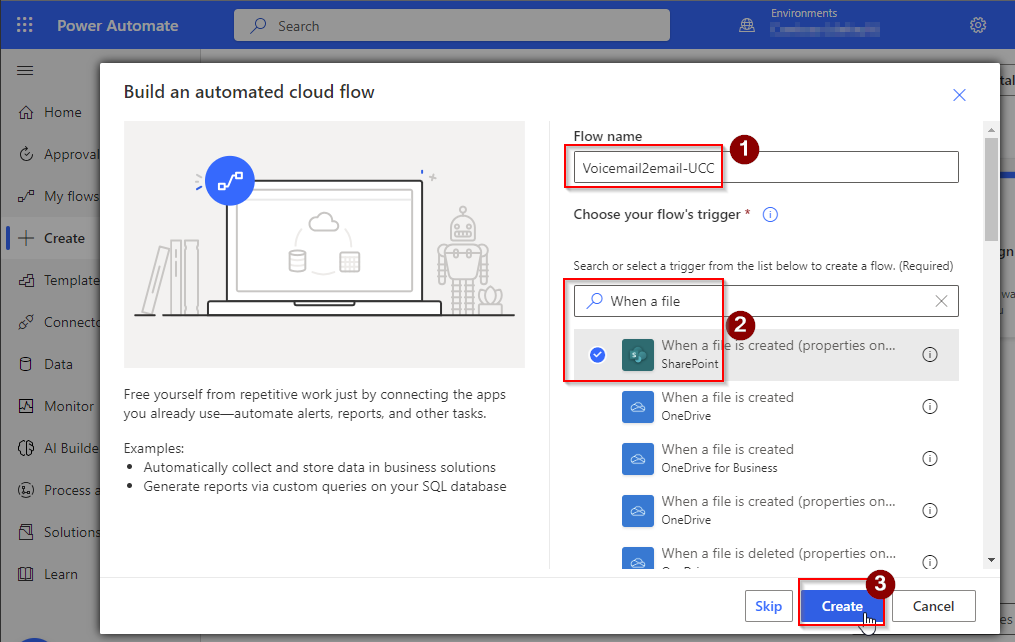
Task: Click the Home icon in sidebar
Action: click(26, 113)
